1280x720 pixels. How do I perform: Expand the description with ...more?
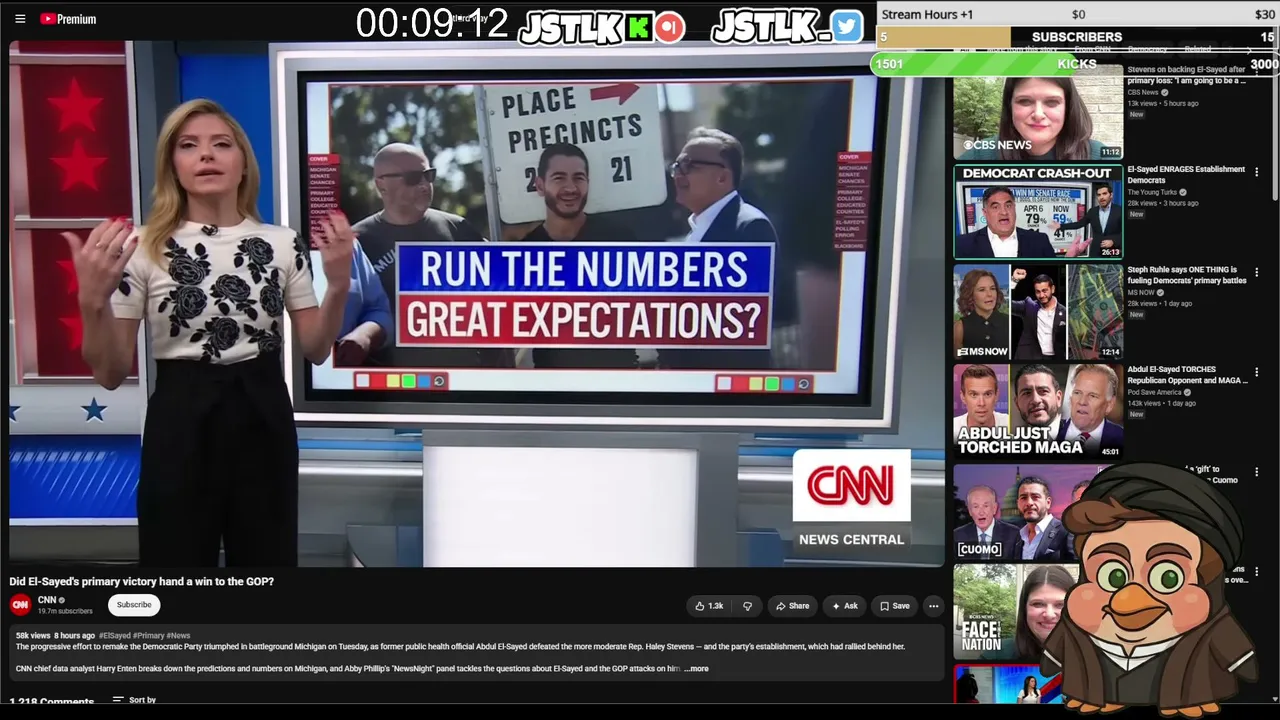coord(697,669)
